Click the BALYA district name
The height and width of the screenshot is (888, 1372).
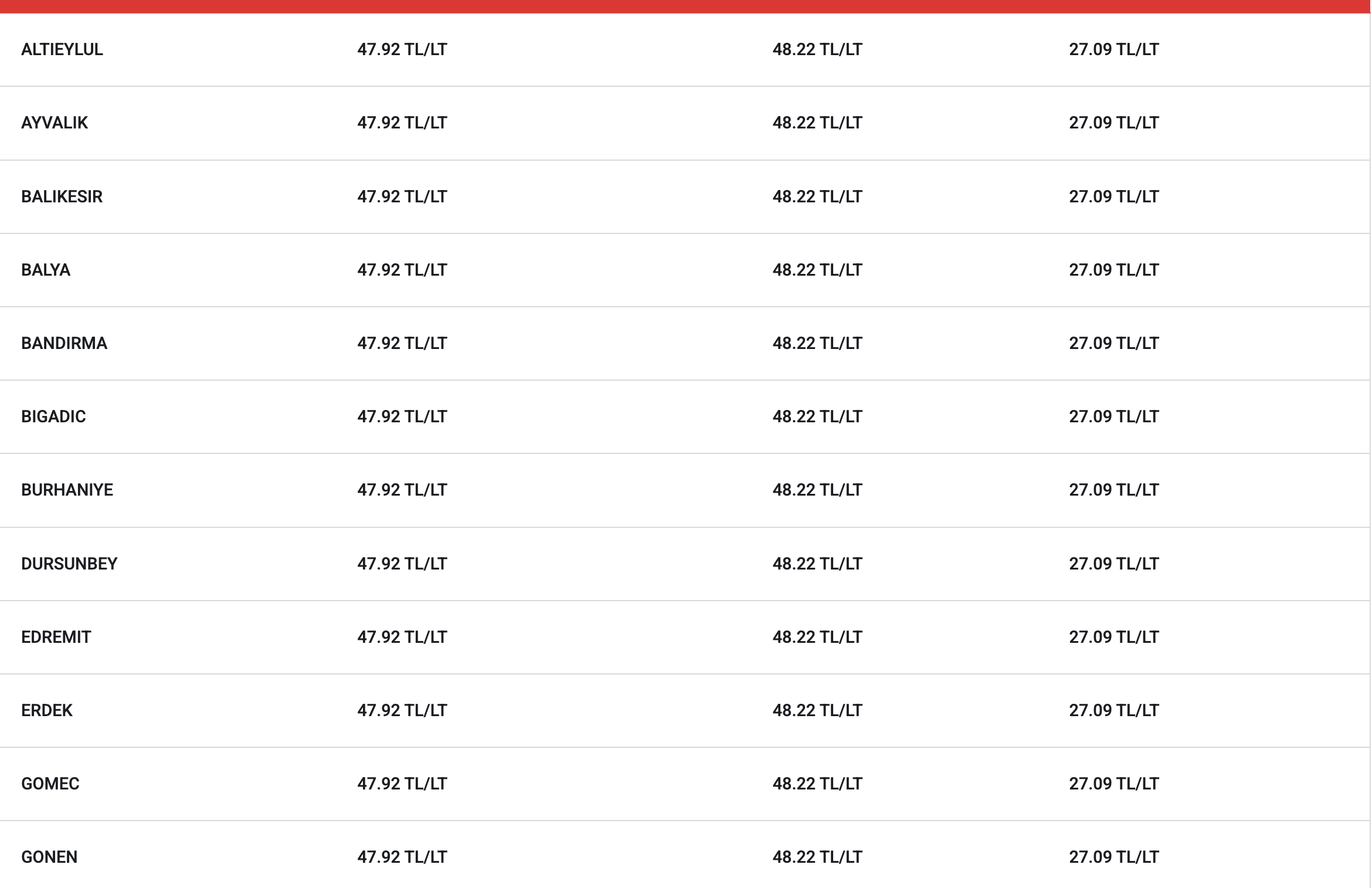(46, 270)
